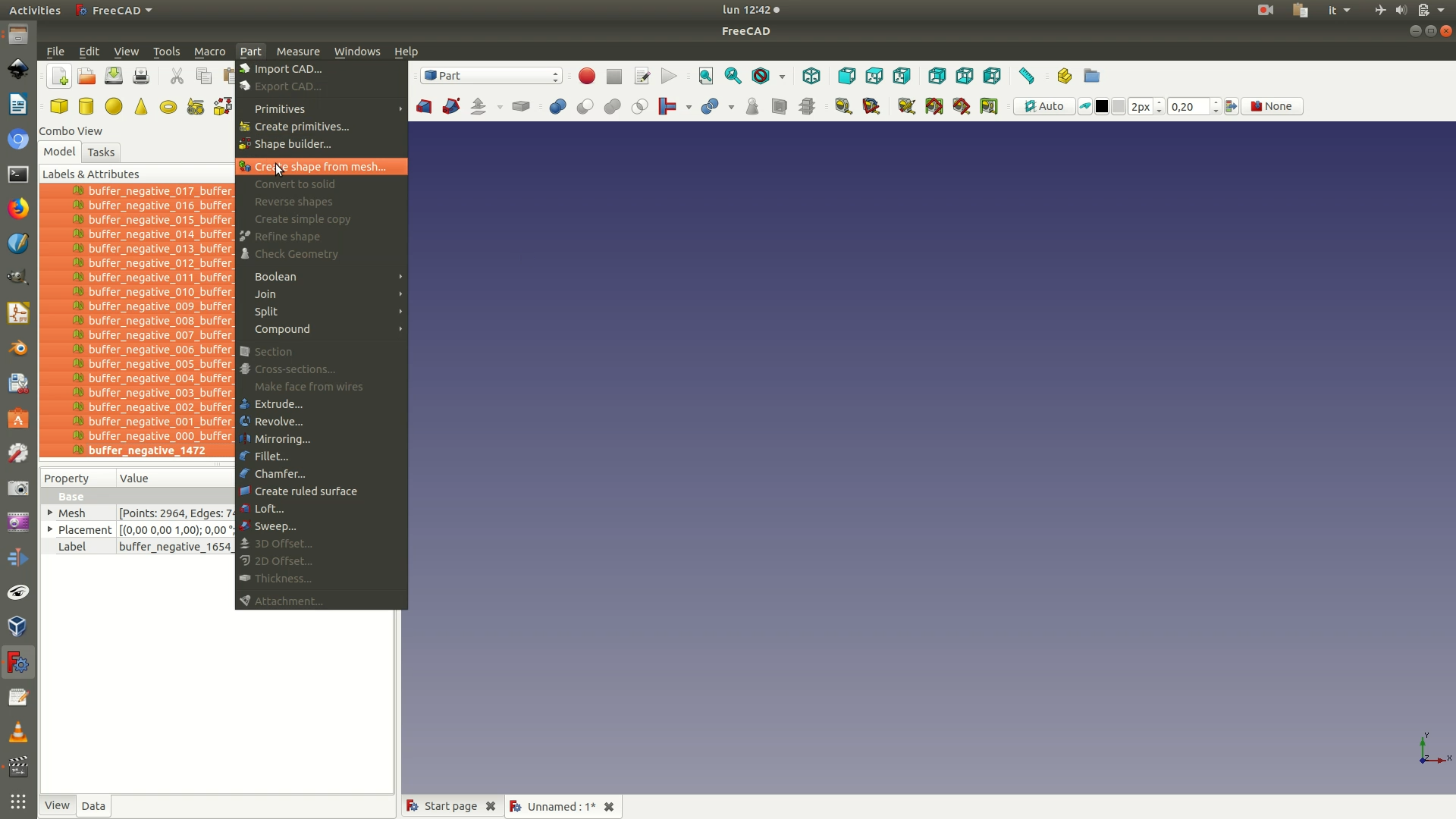
Task: Set the front view cube icon
Action: coord(847,76)
